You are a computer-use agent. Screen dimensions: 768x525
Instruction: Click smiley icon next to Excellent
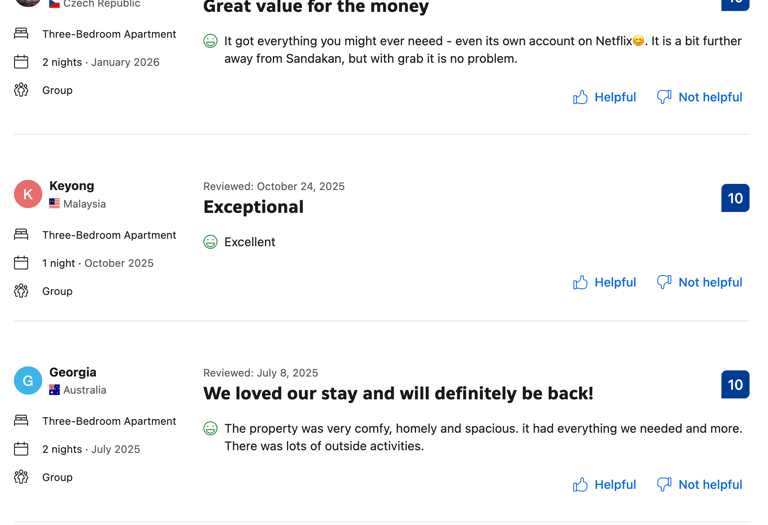[210, 242]
